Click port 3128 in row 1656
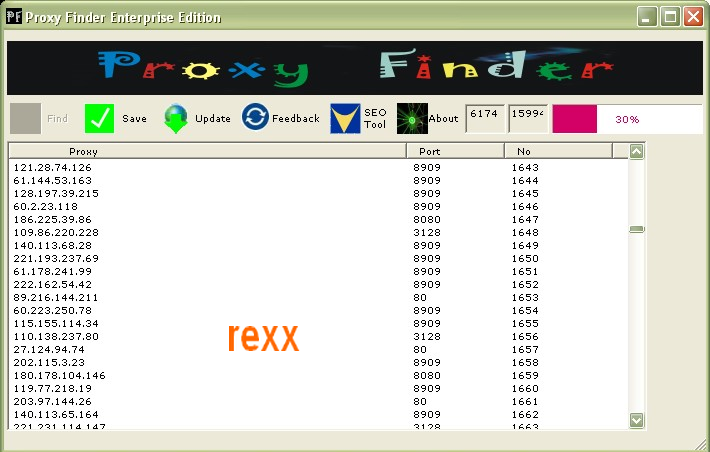 (427, 337)
